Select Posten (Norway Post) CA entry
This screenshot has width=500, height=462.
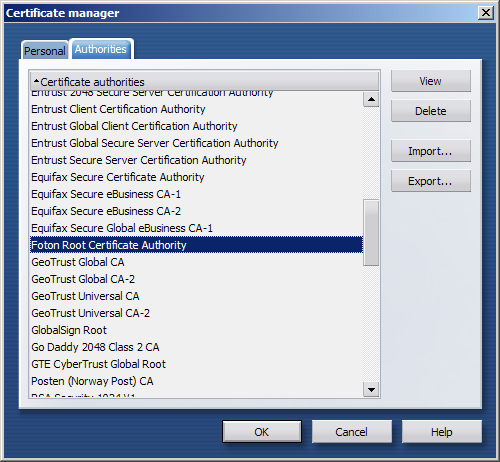tap(196, 381)
